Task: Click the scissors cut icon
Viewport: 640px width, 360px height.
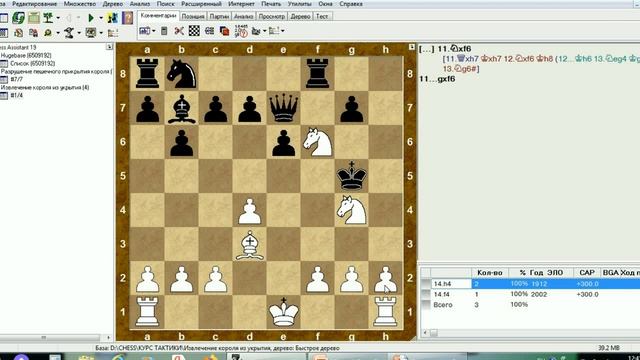Action: (x=179, y=31)
